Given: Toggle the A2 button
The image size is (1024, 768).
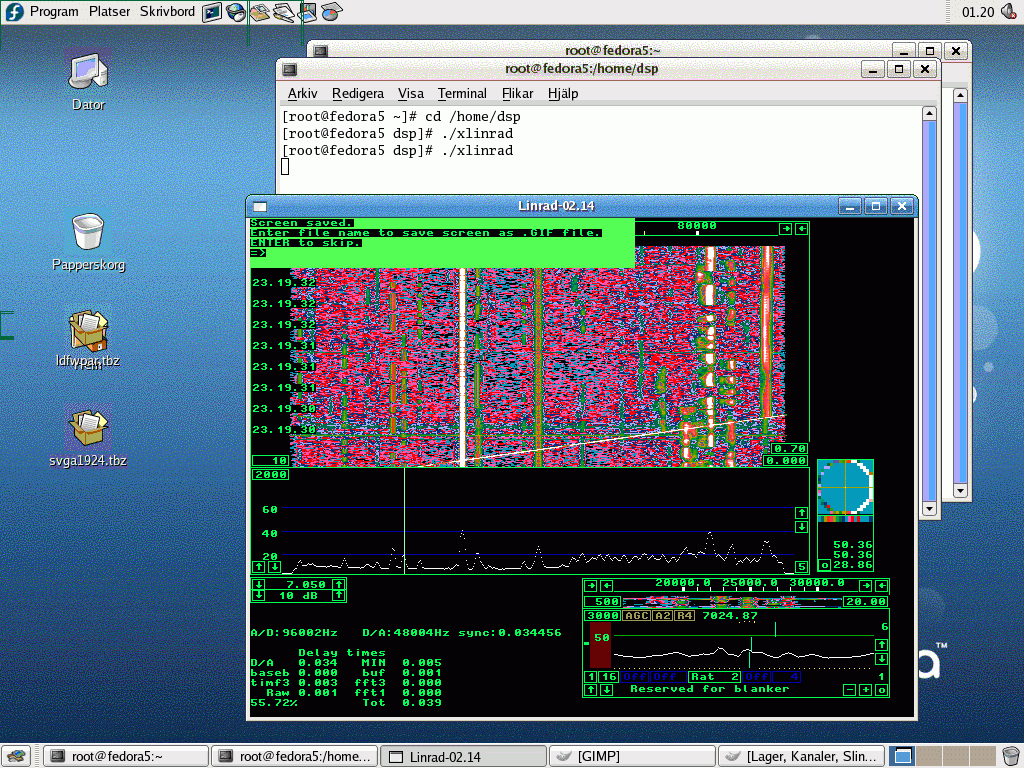Looking at the screenshot, I should (x=662, y=616).
